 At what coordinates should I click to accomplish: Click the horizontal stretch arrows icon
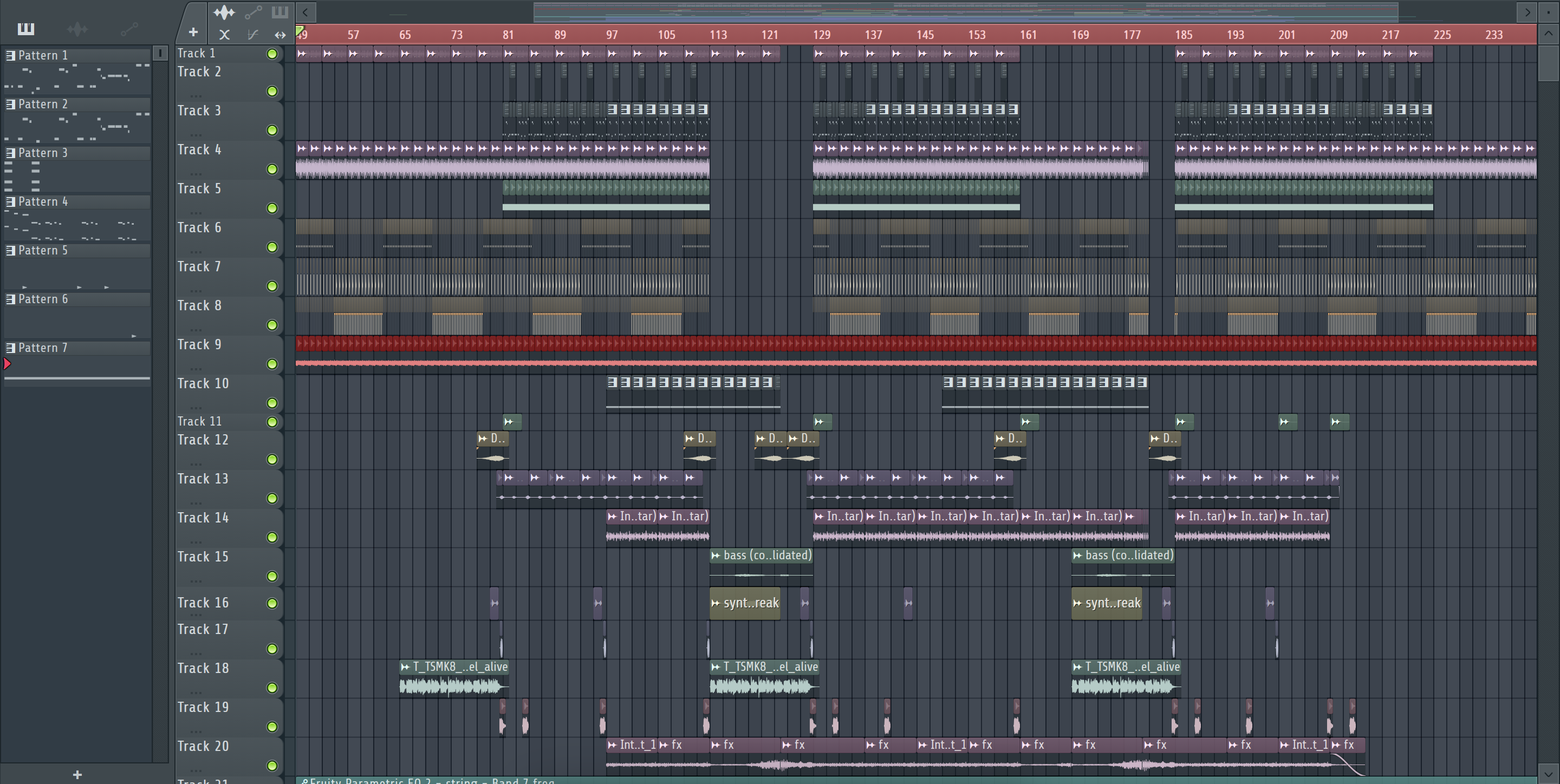pos(280,35)
